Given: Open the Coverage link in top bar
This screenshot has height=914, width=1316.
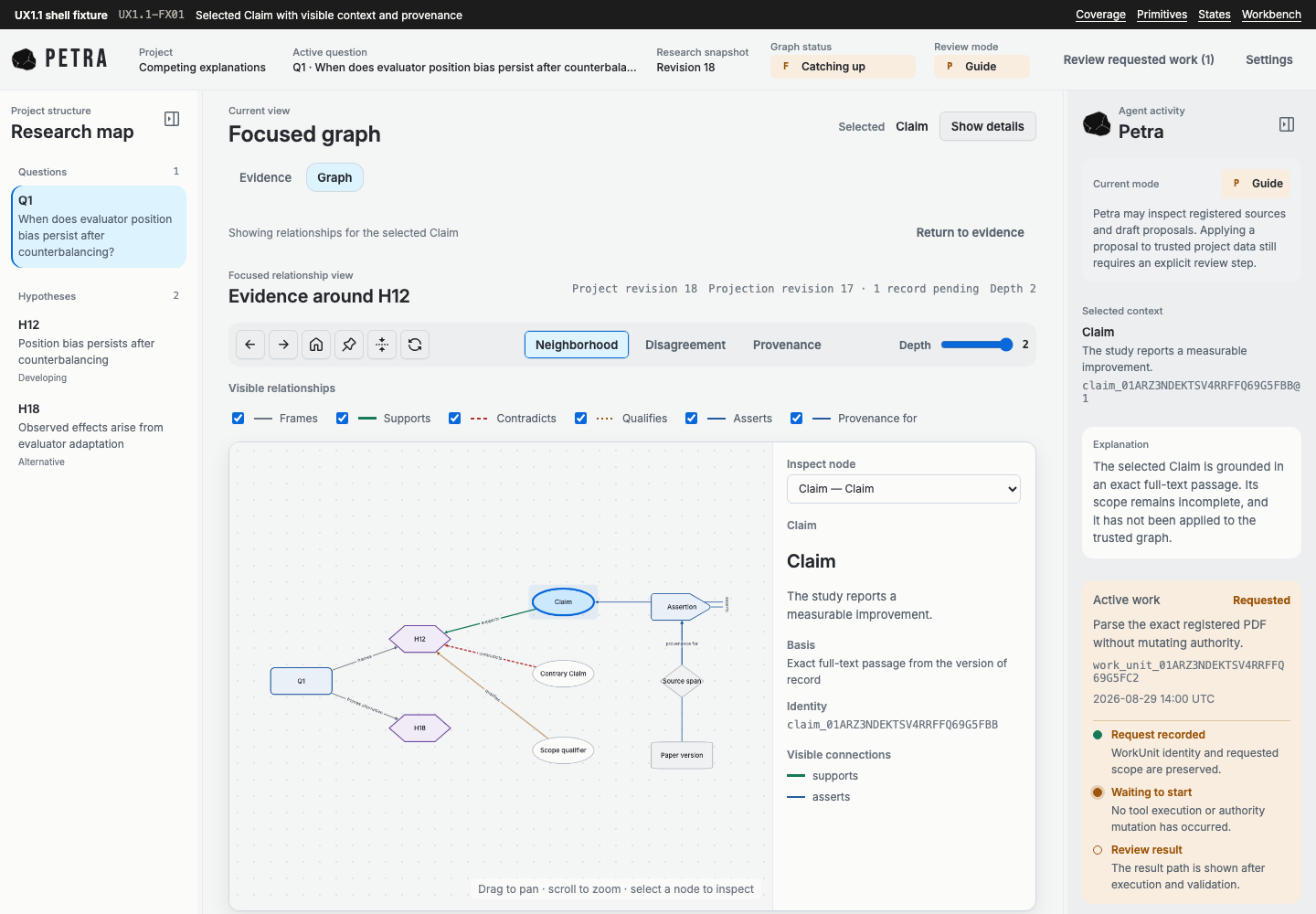Looking at the screenshot, I should coord(1100,15).
